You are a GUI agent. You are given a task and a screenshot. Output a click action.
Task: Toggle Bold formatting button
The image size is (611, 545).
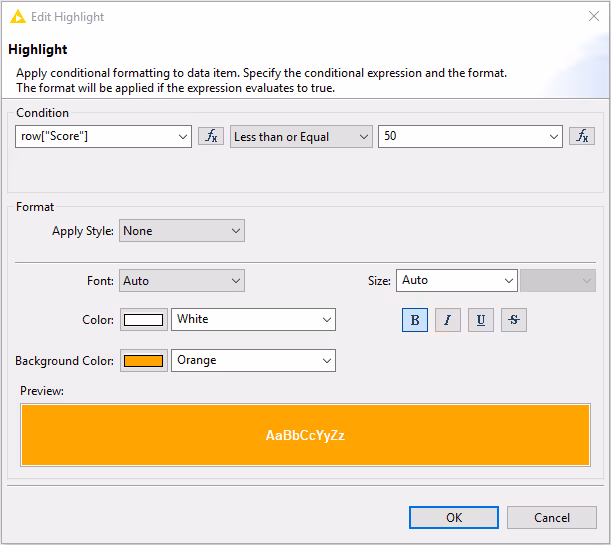point(414,320)
